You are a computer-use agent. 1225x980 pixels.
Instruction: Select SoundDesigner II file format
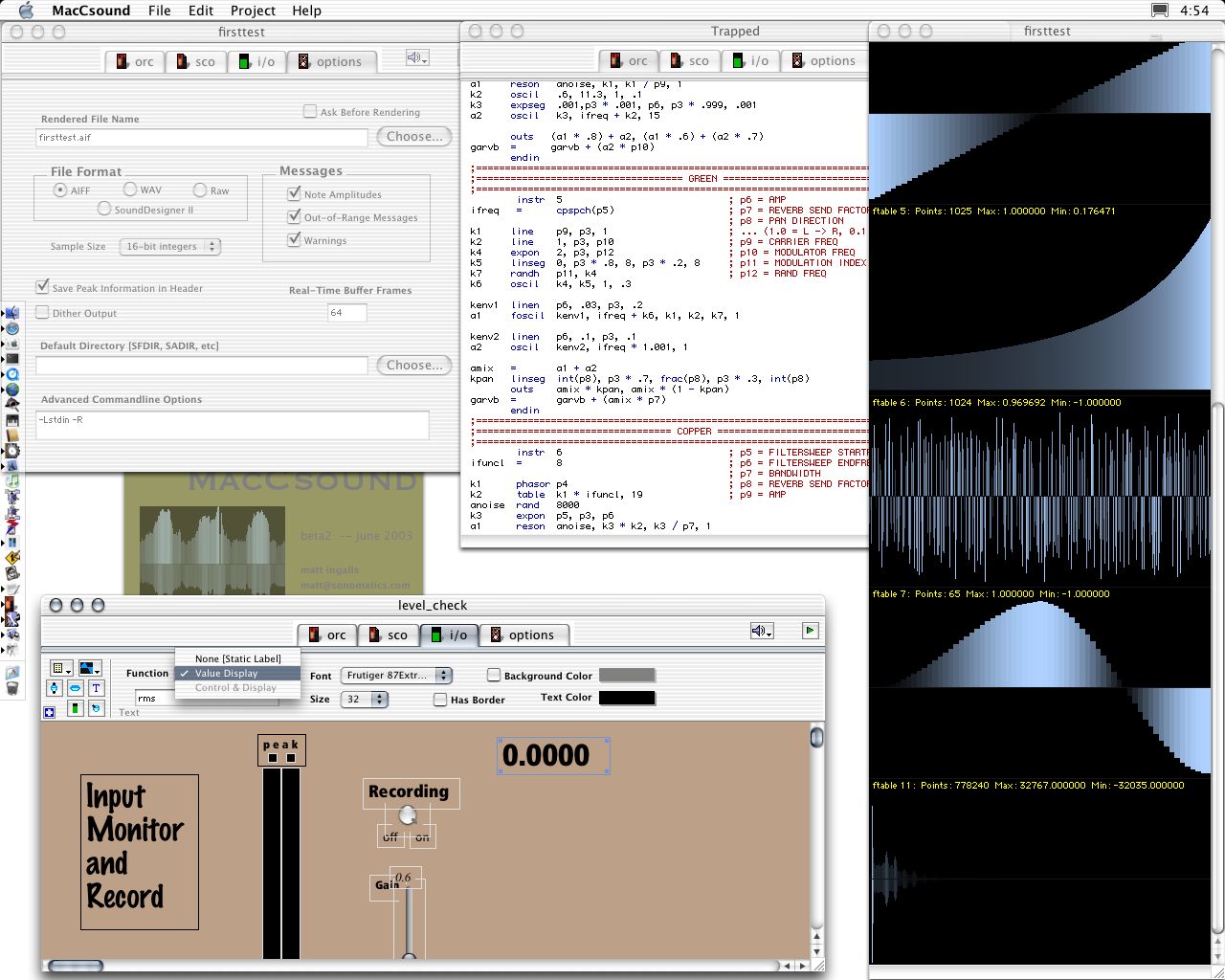(104, 209)
